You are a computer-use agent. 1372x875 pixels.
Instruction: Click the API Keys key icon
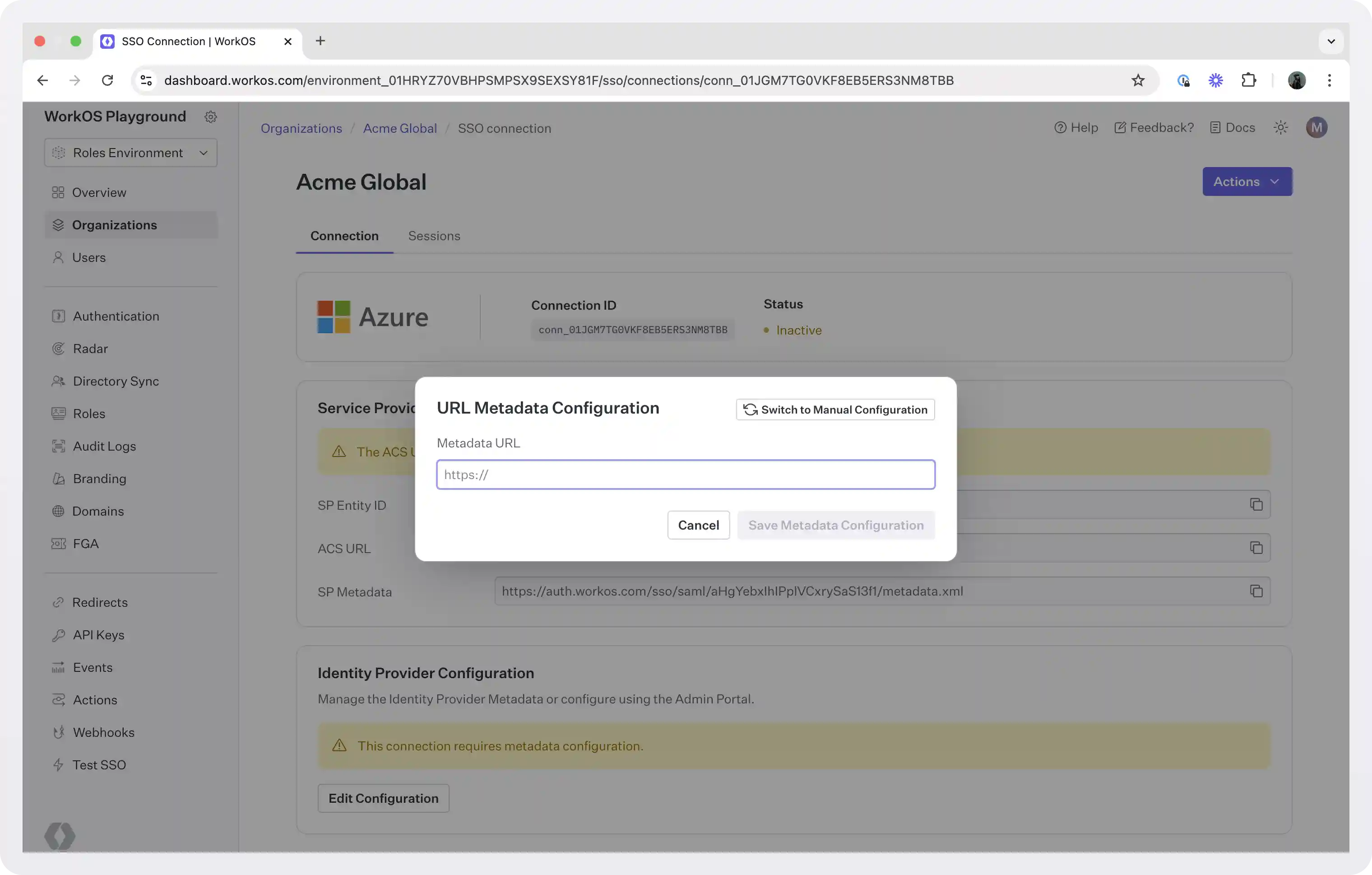tap(58, 635)
